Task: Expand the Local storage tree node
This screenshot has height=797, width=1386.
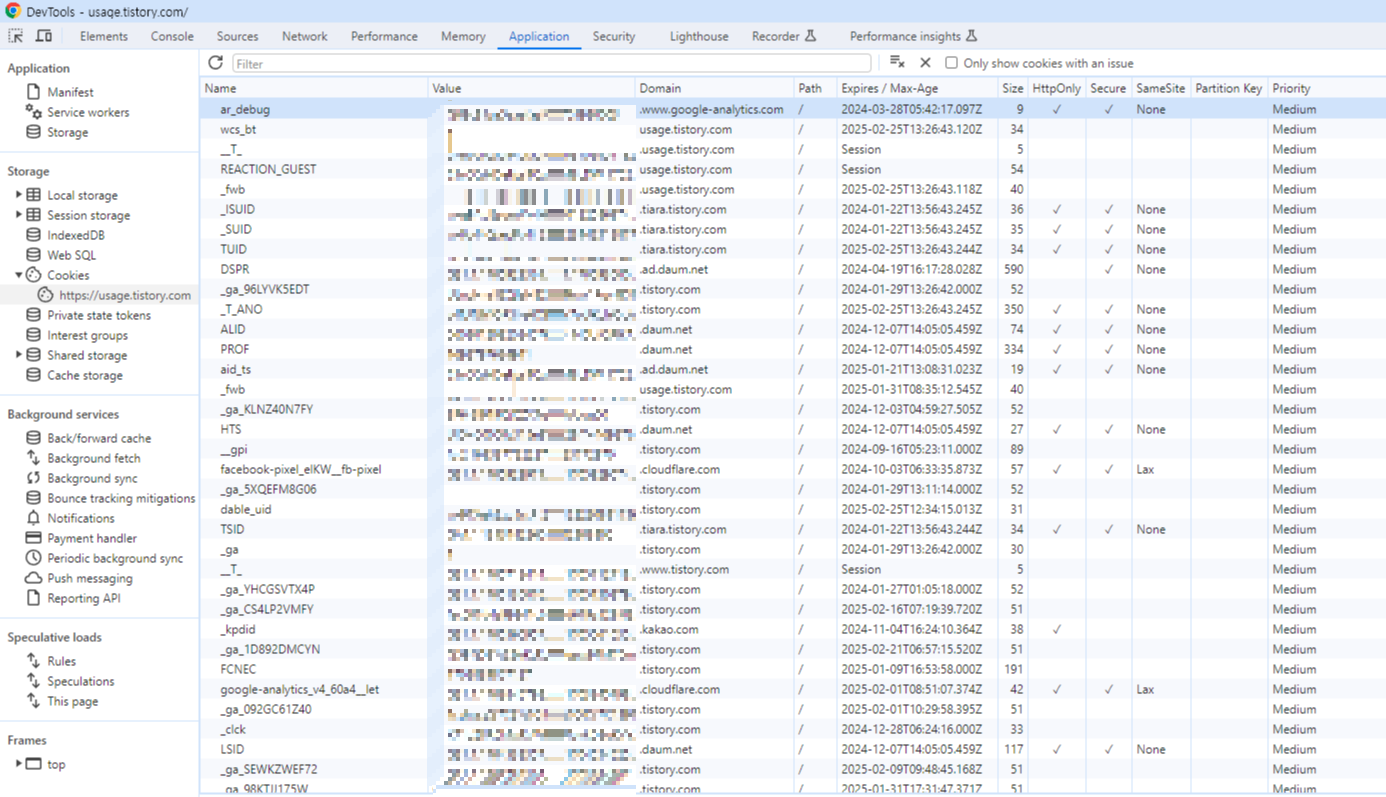Action: 18,195
